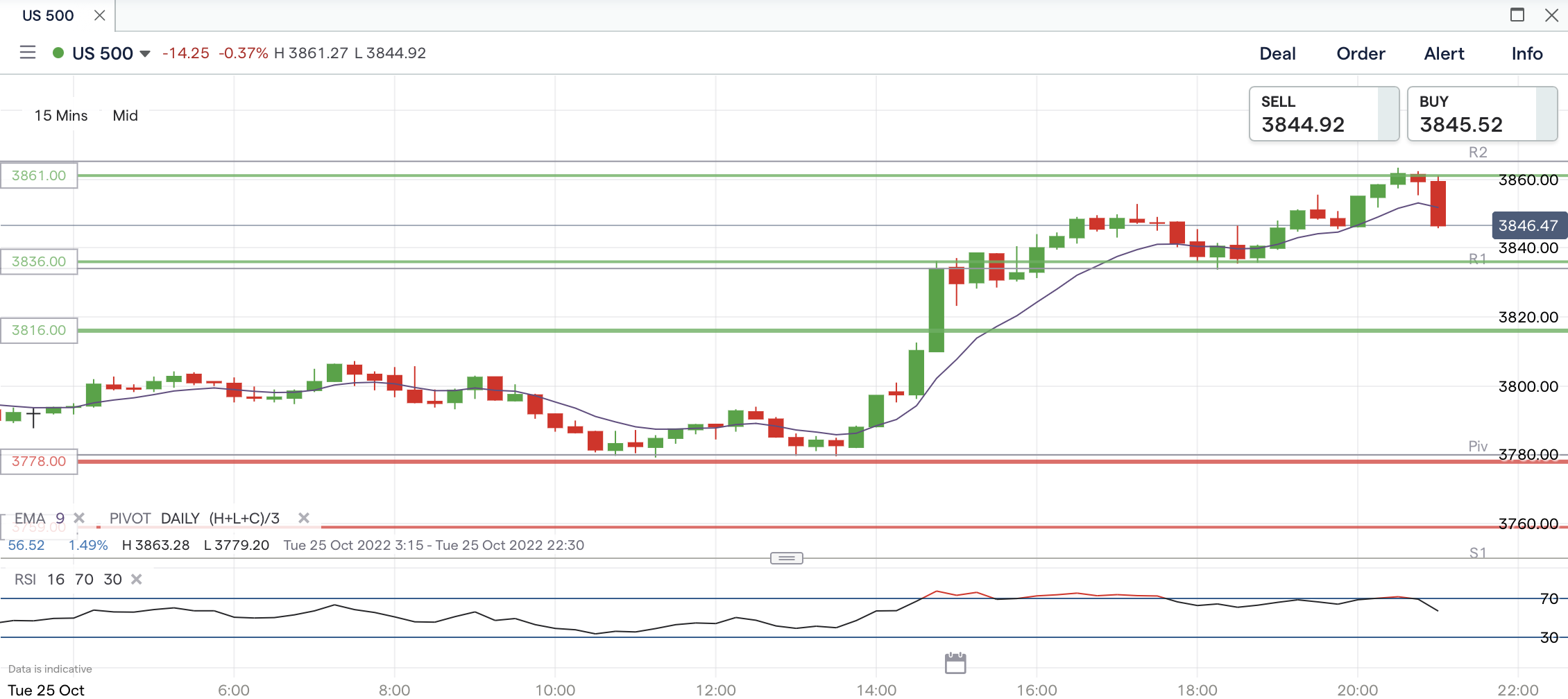
Task: Click the 3820.00 price axis label
Action: coord(1528,317)
